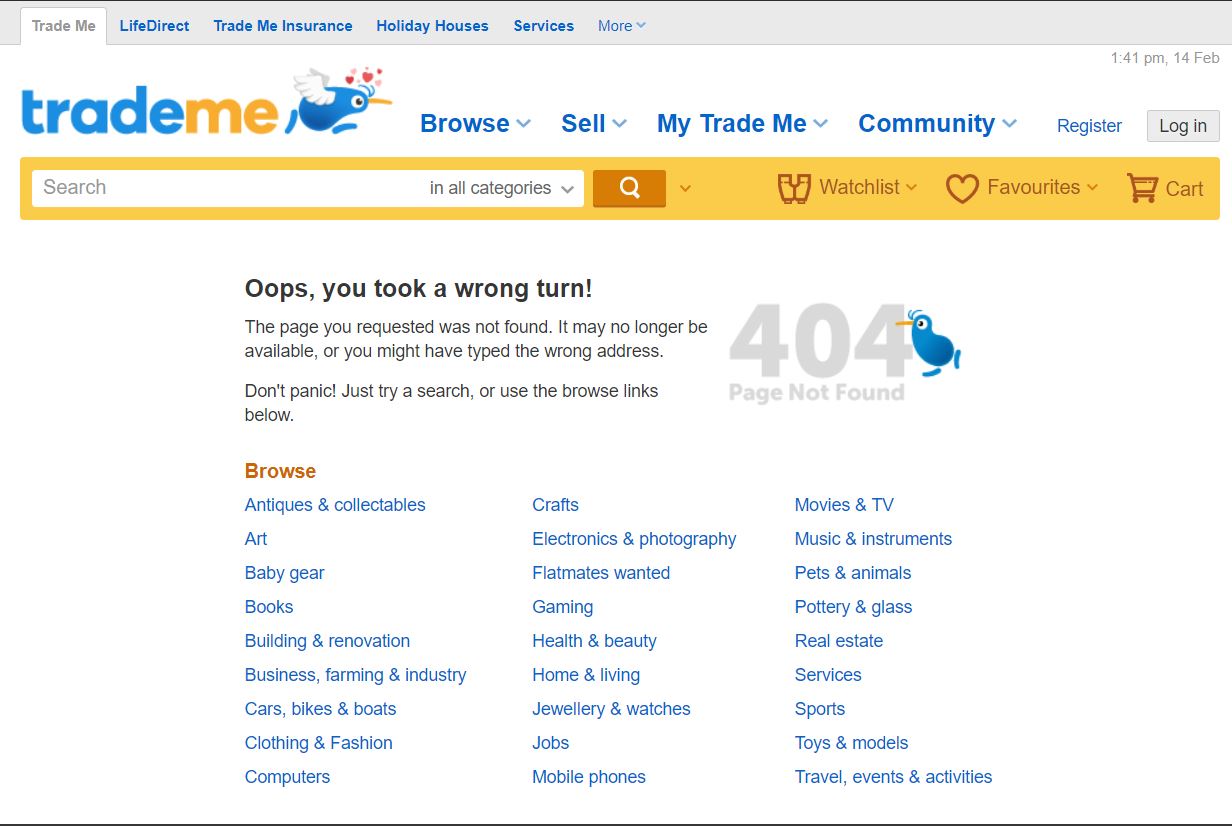Expand the Watchlist dropdown

(911, 187)
